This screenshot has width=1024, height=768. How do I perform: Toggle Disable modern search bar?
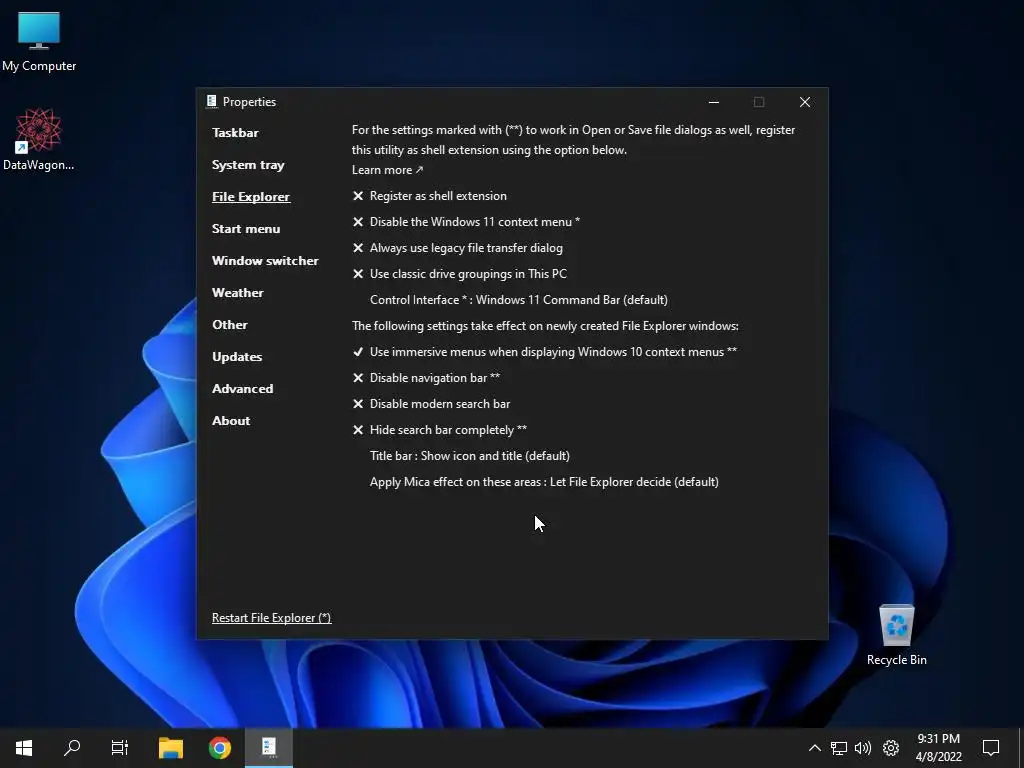[x=431, y=404]
